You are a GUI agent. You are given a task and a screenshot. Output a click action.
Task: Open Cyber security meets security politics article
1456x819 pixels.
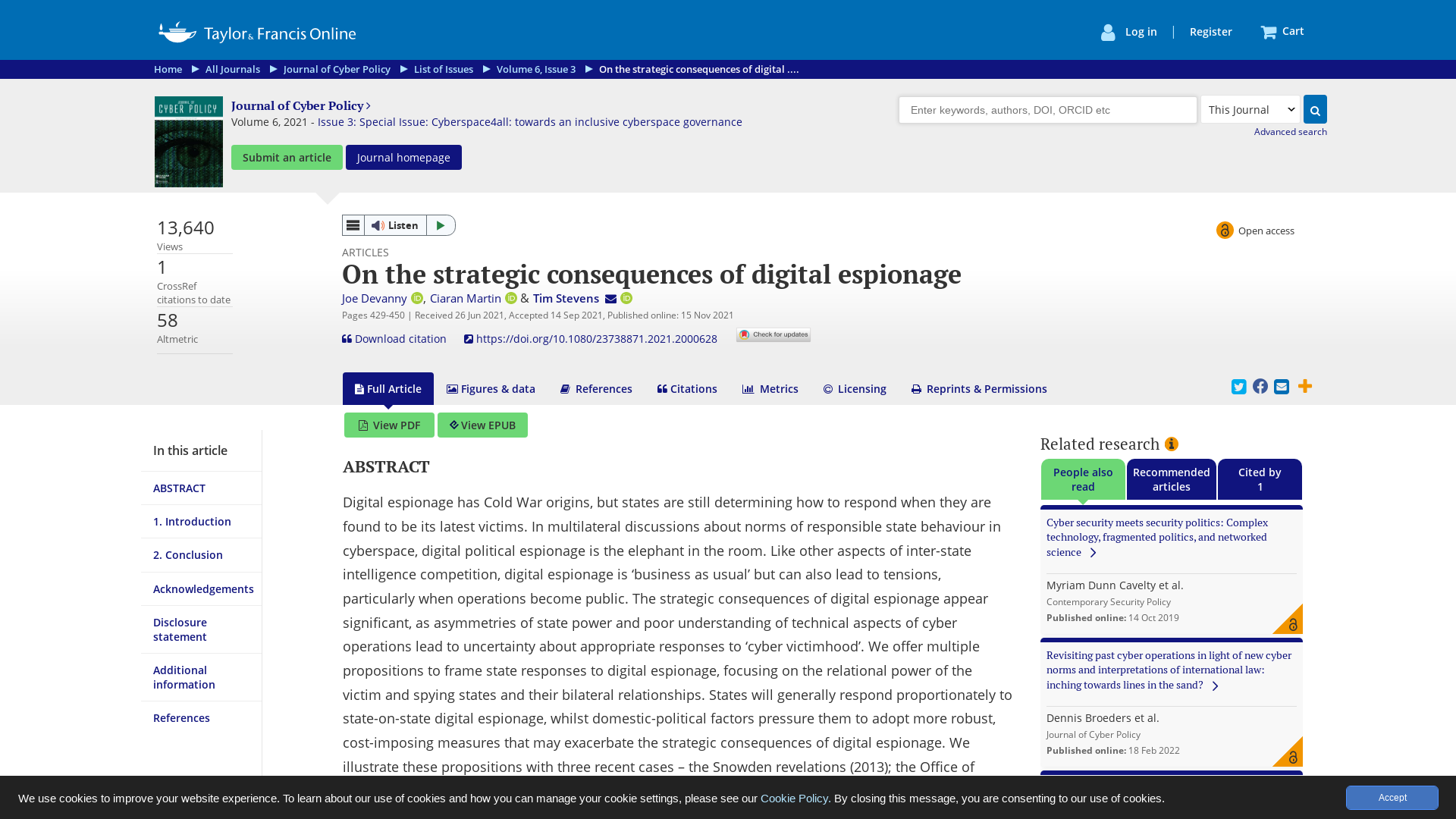tap(1157, 537)
